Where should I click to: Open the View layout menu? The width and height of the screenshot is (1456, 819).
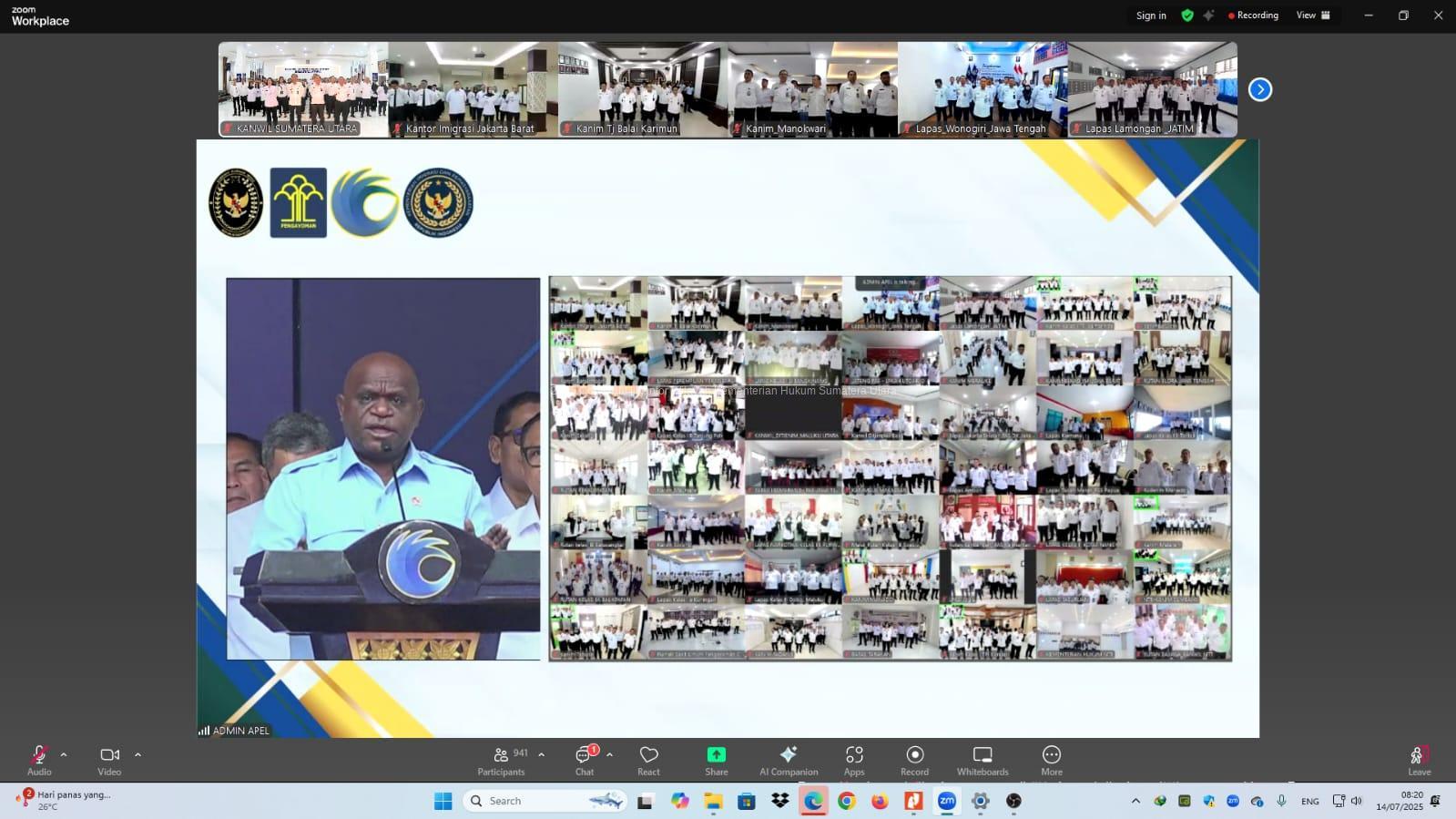(1313, 15)
